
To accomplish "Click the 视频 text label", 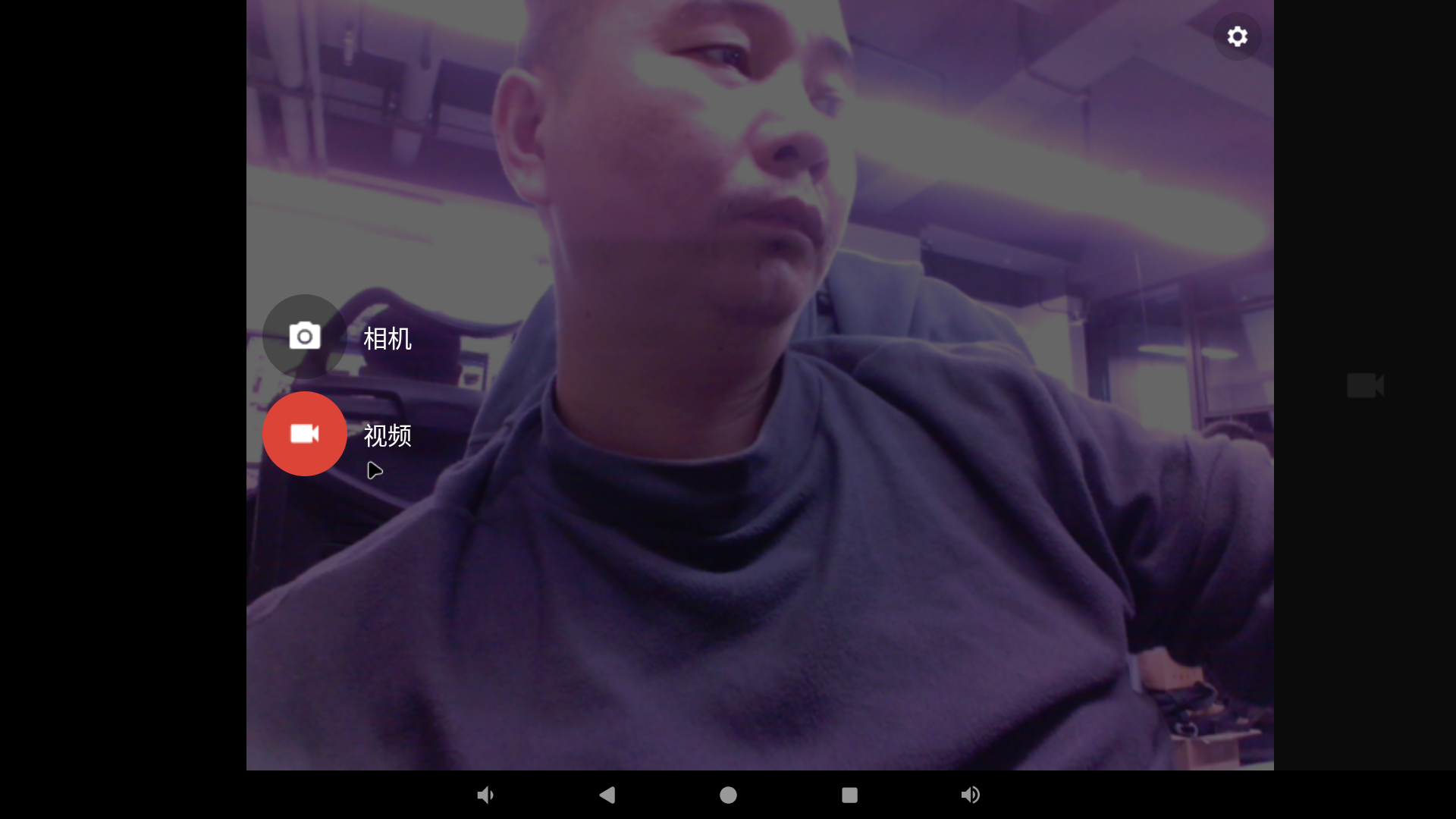I will (388, 435).
